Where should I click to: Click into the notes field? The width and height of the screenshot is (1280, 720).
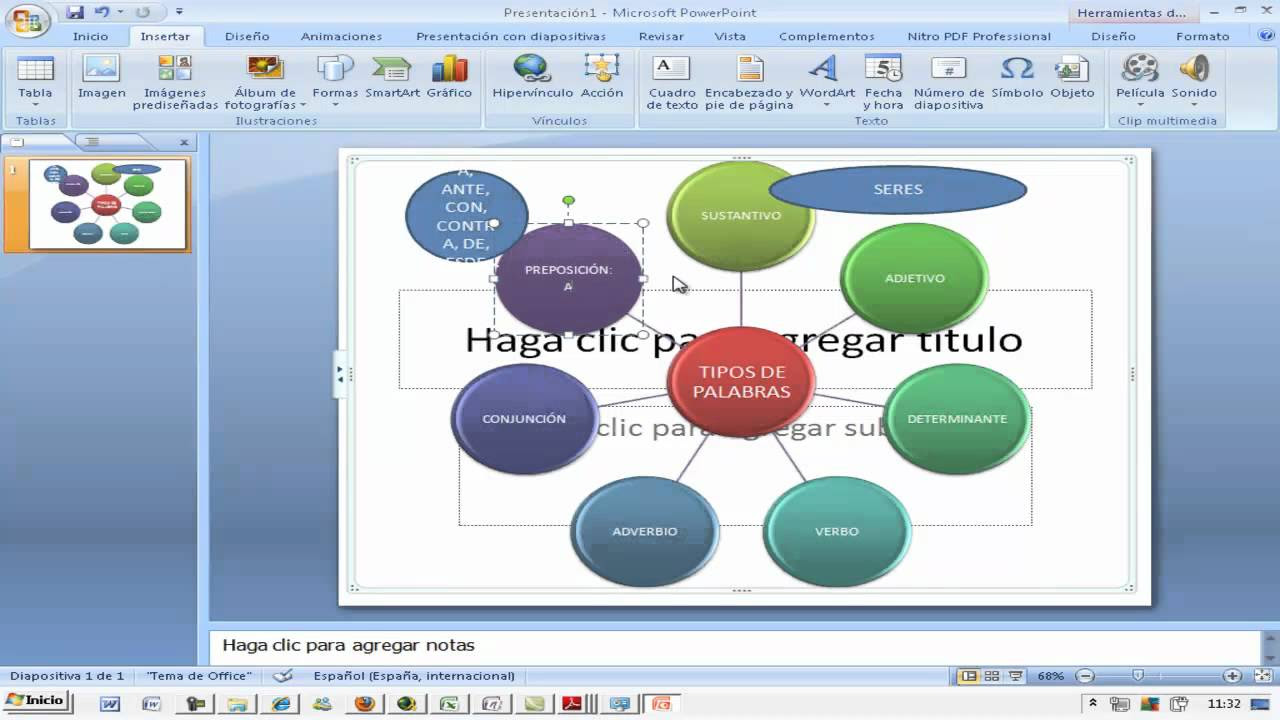pos(734,646)
